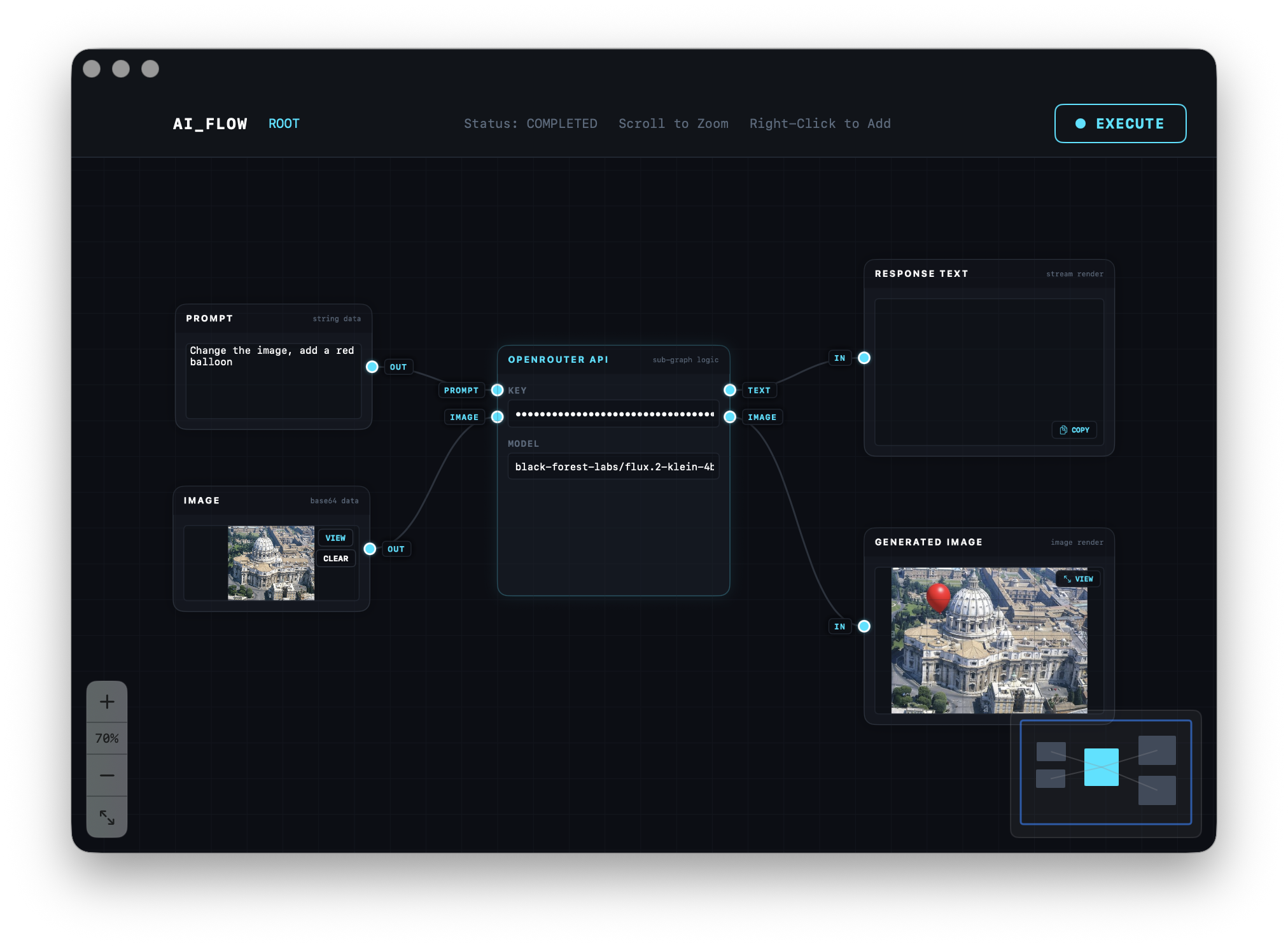The image size is (1288, 947).
Task: Select the RESPONSE TEXT node header
Action: (x=989, y=274)
